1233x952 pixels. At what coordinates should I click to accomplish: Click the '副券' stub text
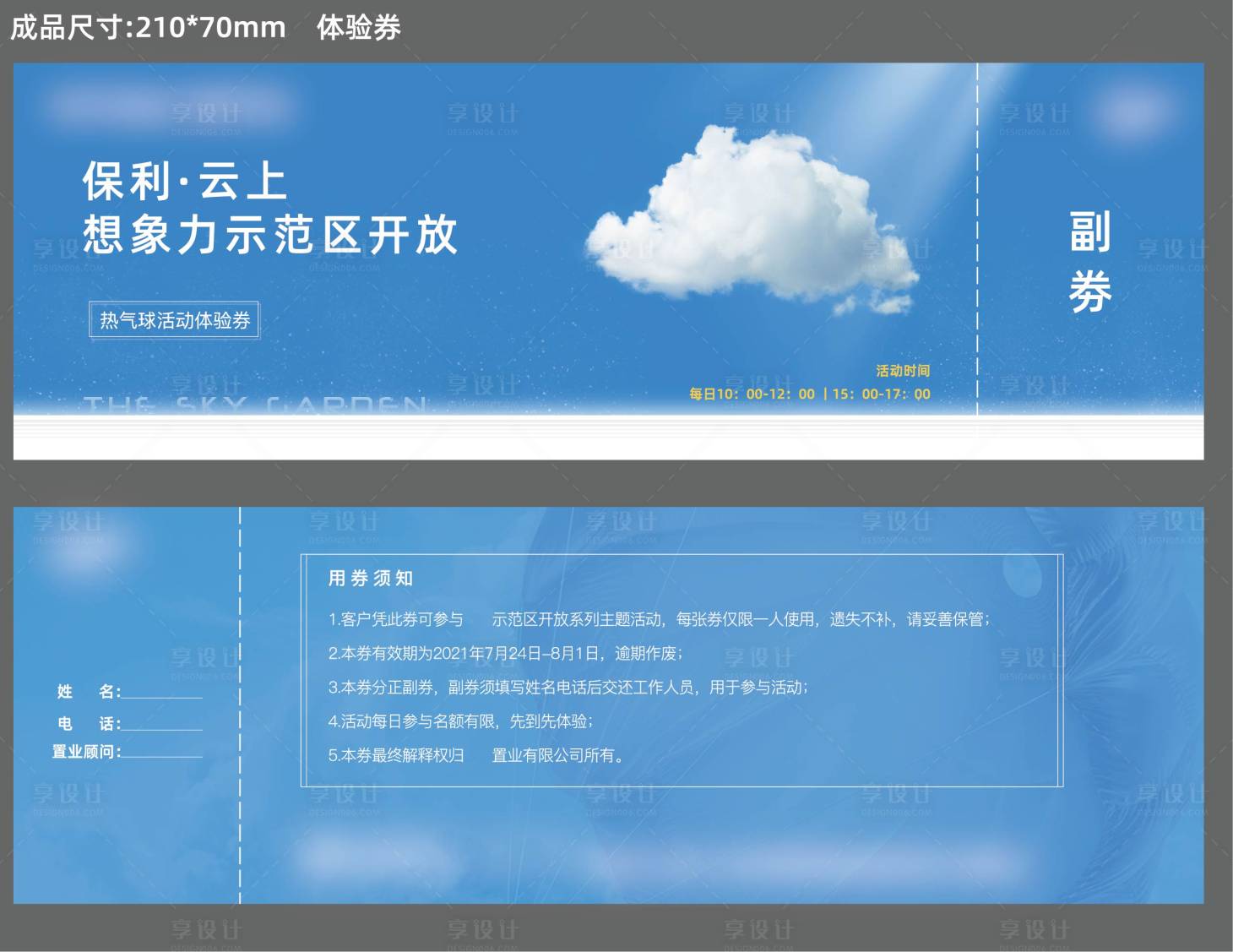(x=1090, y=262)
